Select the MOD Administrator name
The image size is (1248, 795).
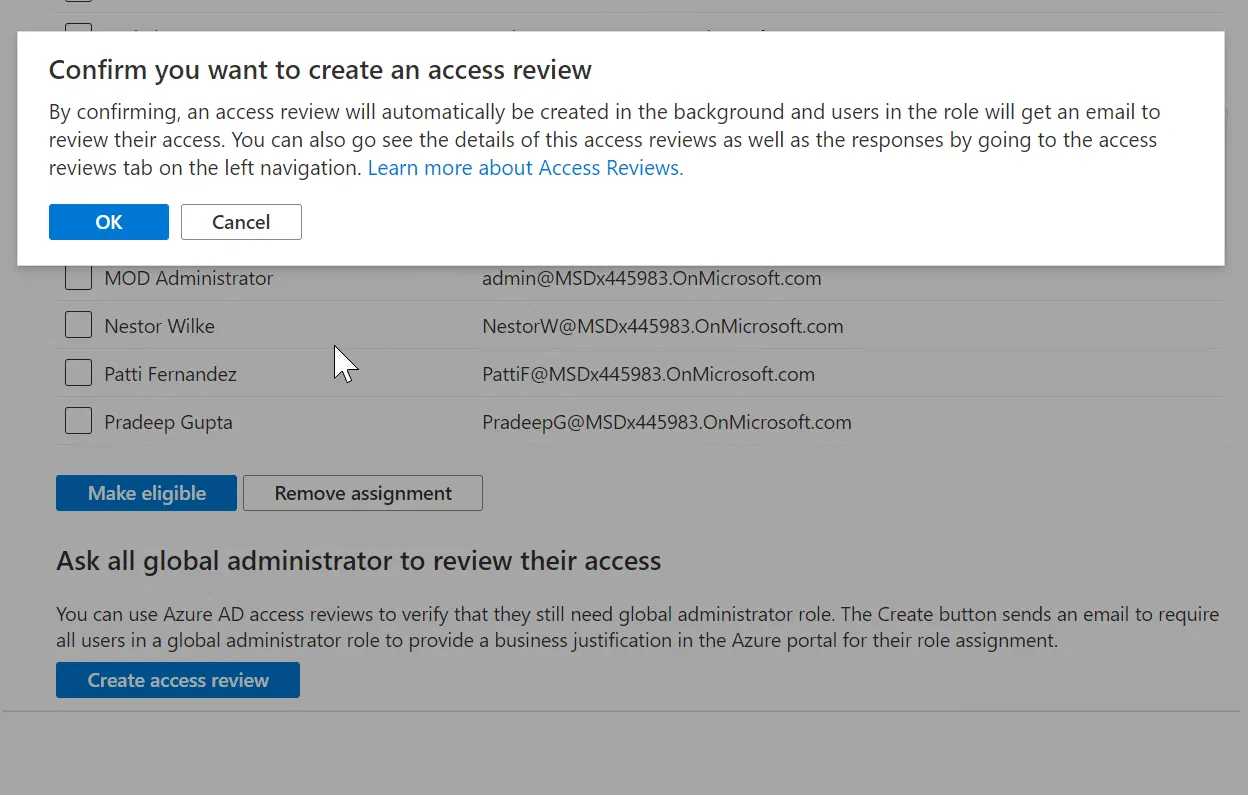pos(188,278)
